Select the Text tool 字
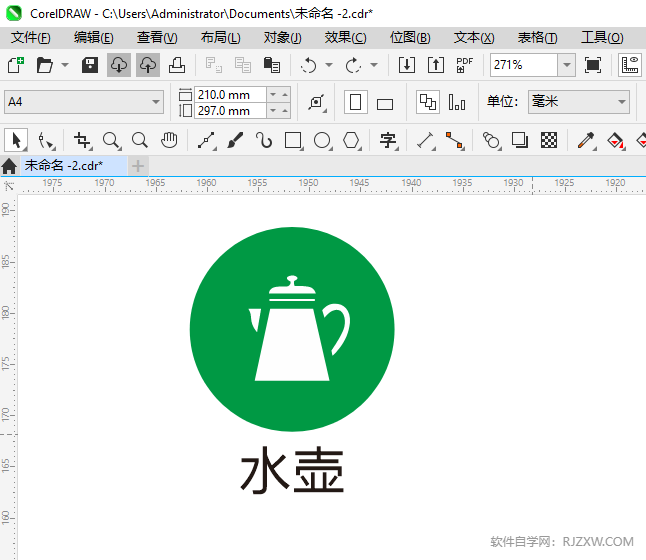The image size is (646, 560). (389, 141)
